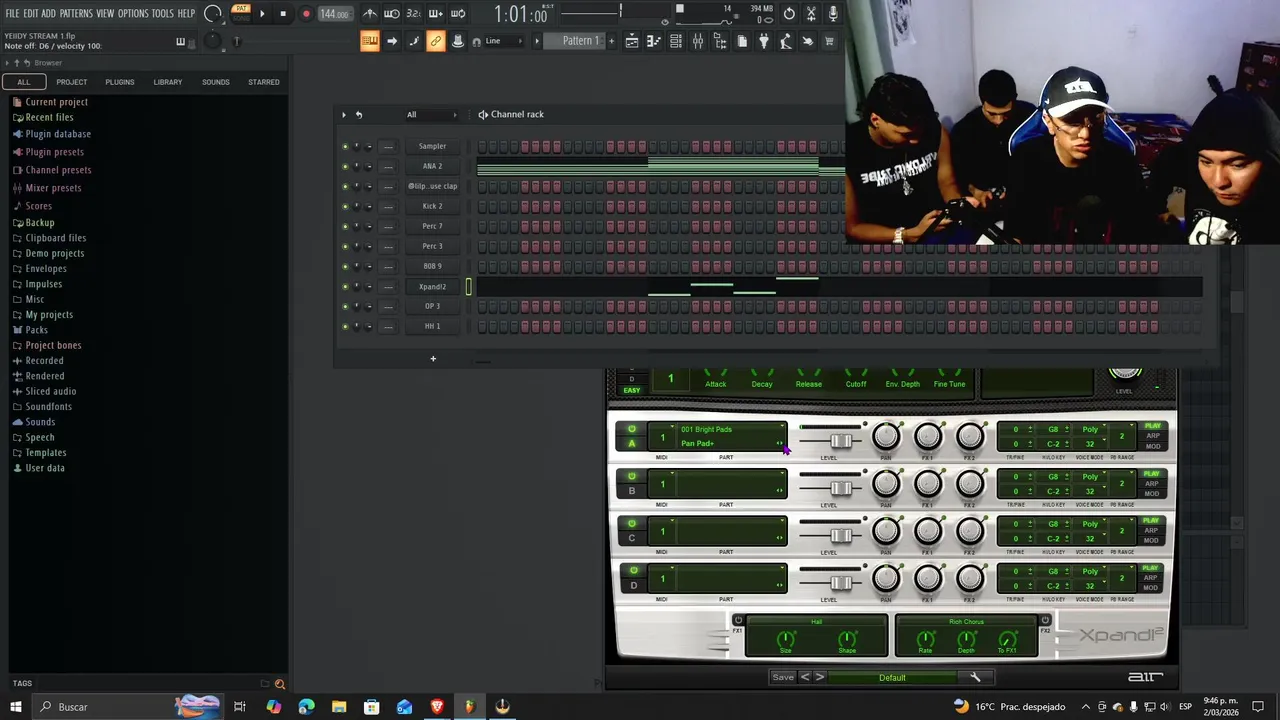1280x720 pixels.
Task: Click the shopping cart icon in toolbar
Action: [829, 41]
